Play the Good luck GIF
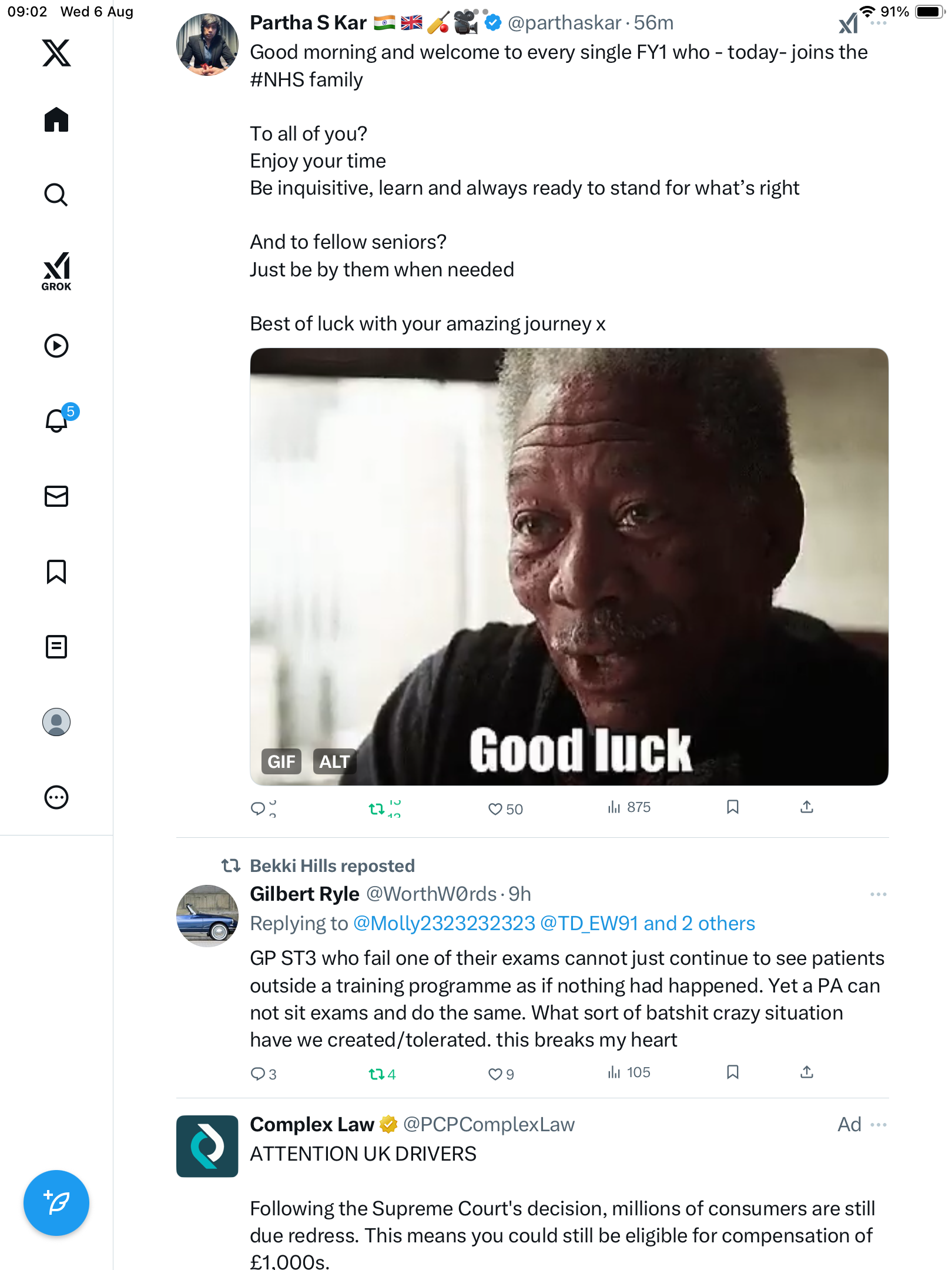The height and width of the screenshot is (1270, 952). 569,566
